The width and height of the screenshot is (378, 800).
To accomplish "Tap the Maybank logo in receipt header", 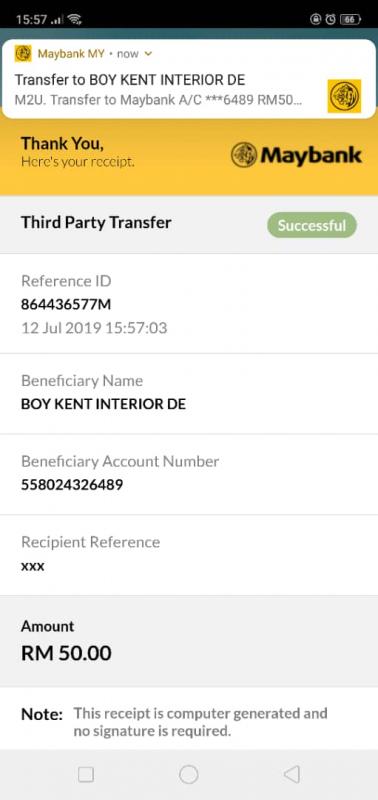I will pos(296,155).
